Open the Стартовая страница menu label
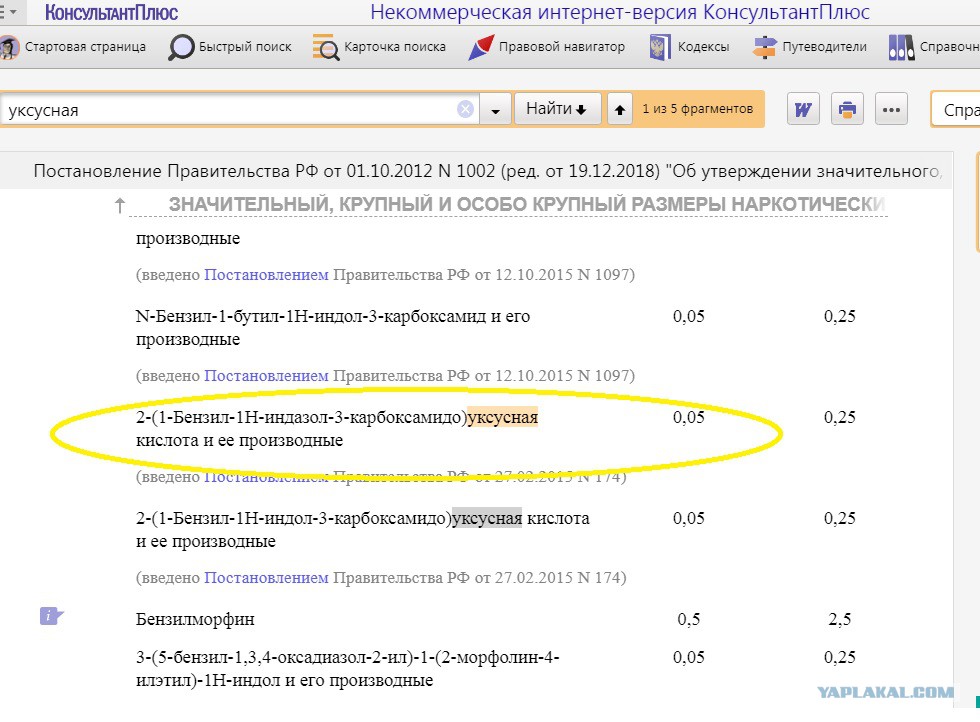 pyautogui.click(x=85, y=47)
